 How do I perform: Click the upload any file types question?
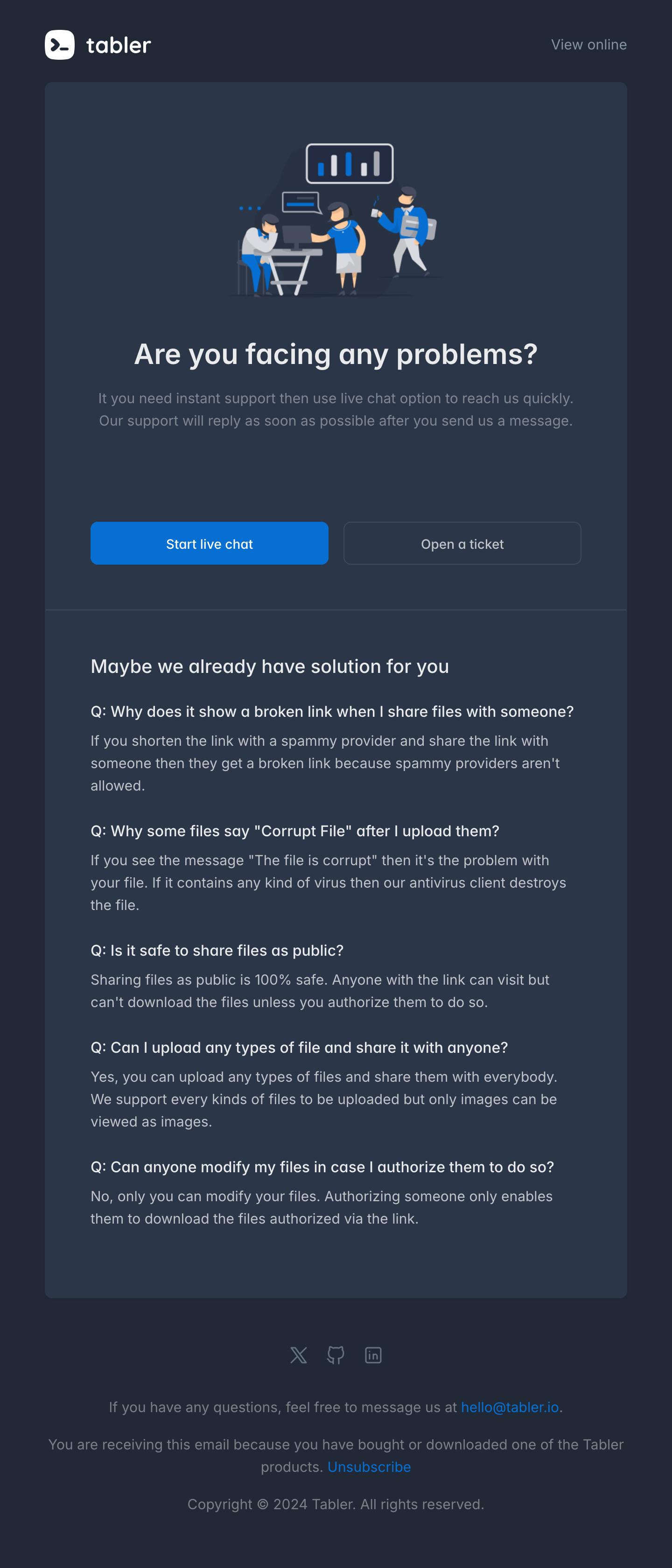pos(299,1048)
